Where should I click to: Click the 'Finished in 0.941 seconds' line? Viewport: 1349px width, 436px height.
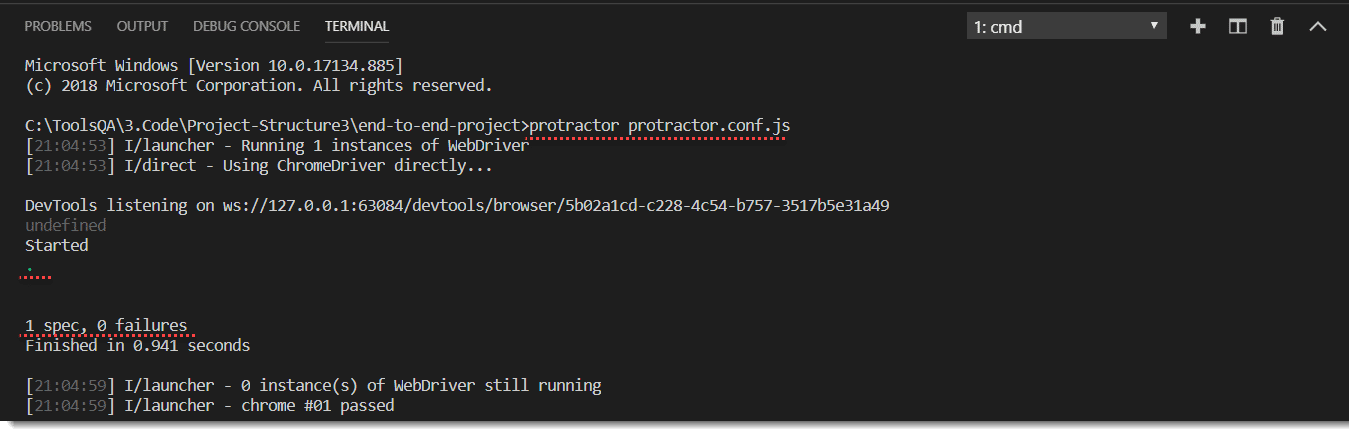(x=137, y=346)
